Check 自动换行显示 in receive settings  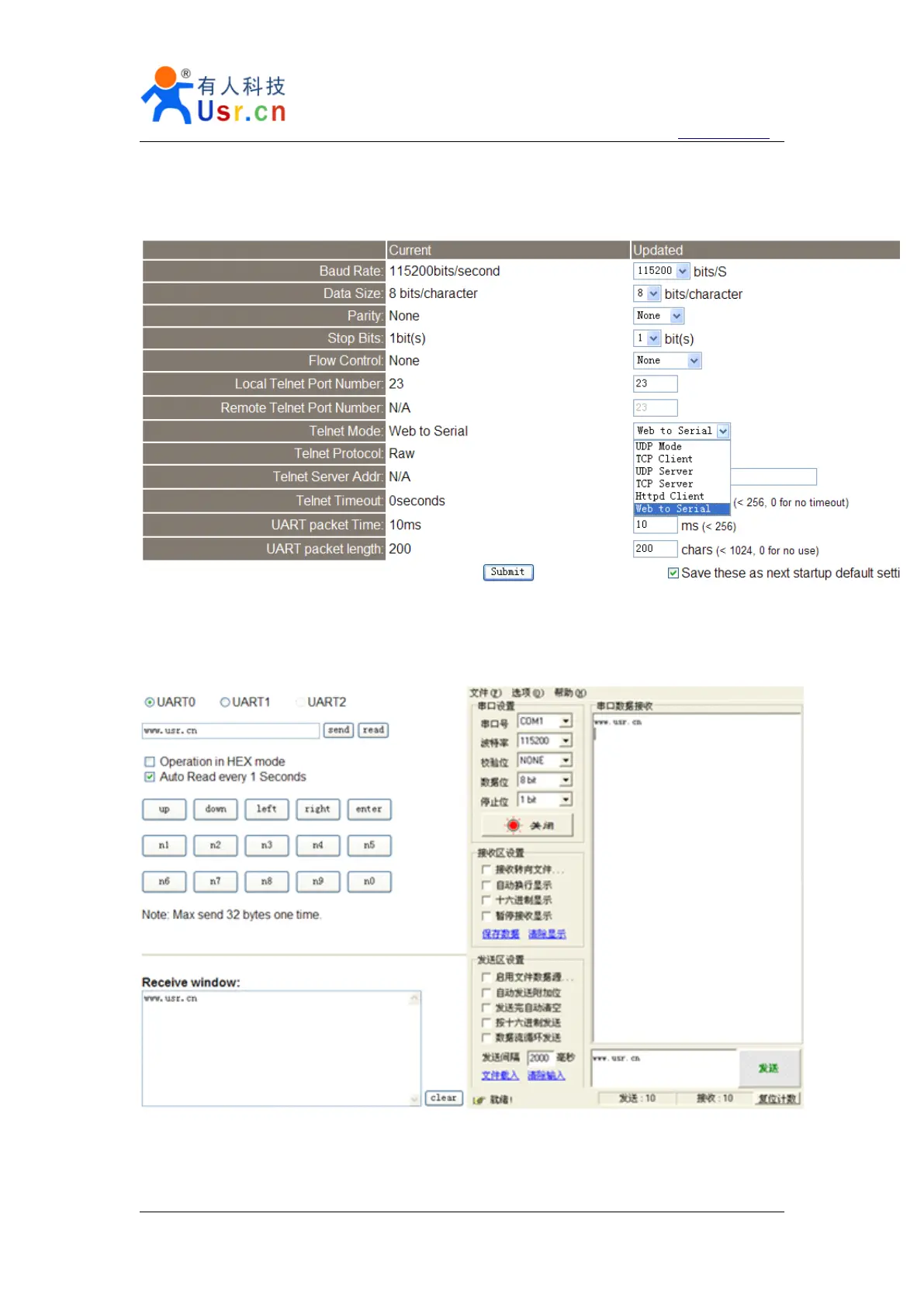coord(486,885)
